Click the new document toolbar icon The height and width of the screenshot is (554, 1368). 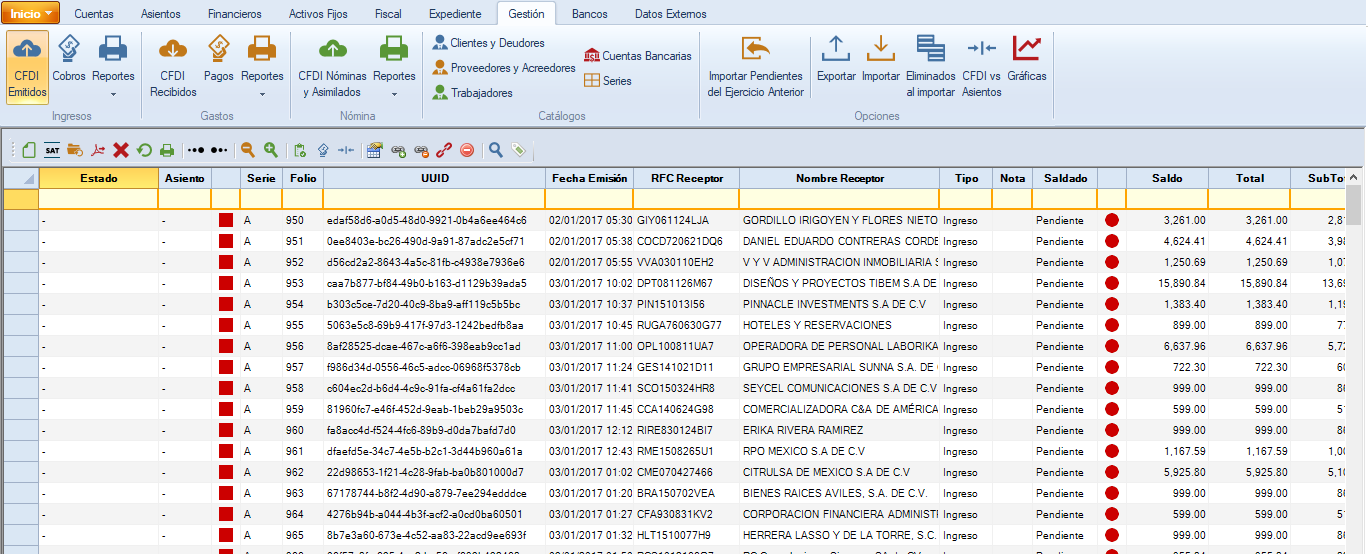click(x=29, y=150)
